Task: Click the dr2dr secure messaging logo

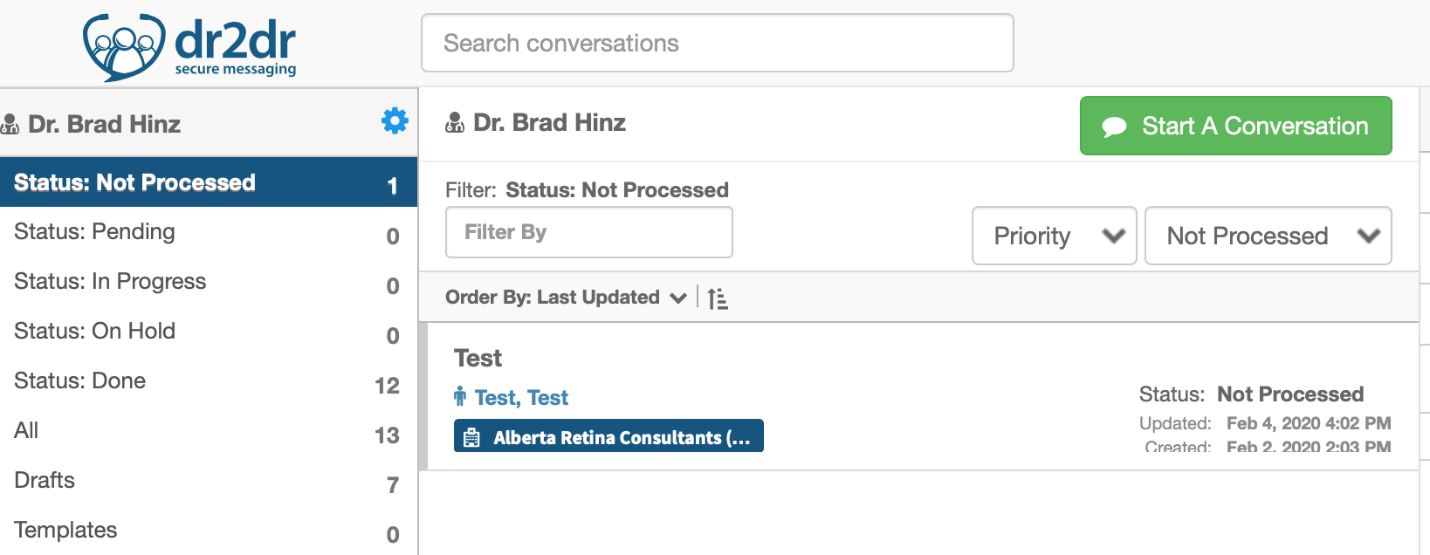Action: 190,46
